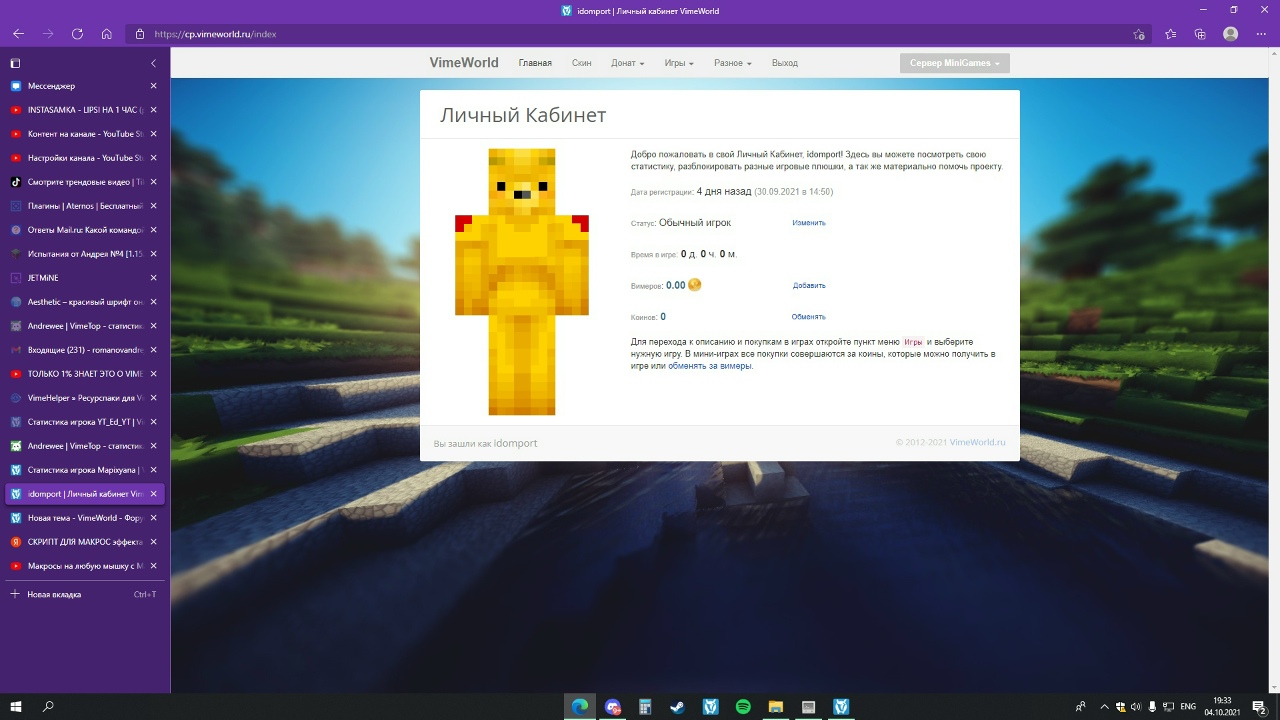
Task: Open Steam from the taskbar
Action: coord(678,707)
